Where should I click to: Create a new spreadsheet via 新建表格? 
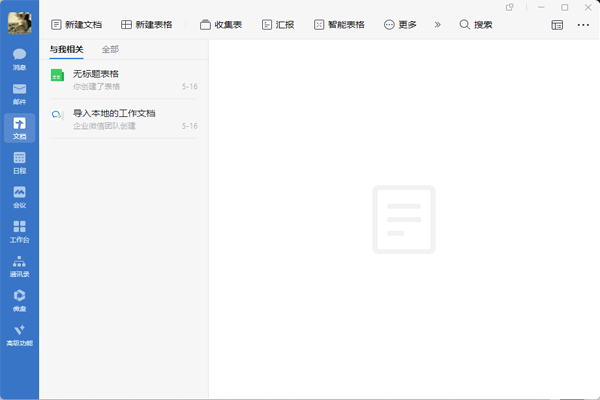[x=147, y=25]
